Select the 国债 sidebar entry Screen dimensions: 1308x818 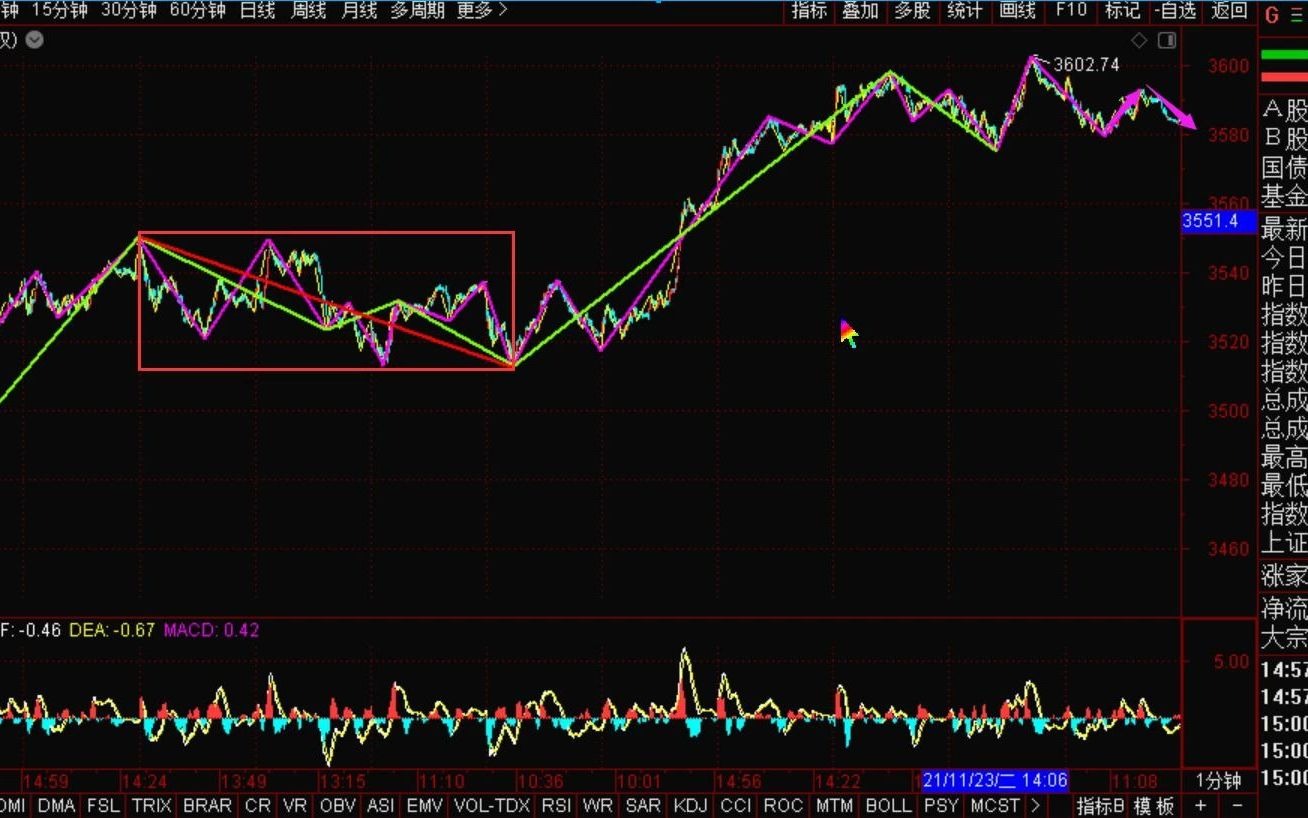[1285, 167]
